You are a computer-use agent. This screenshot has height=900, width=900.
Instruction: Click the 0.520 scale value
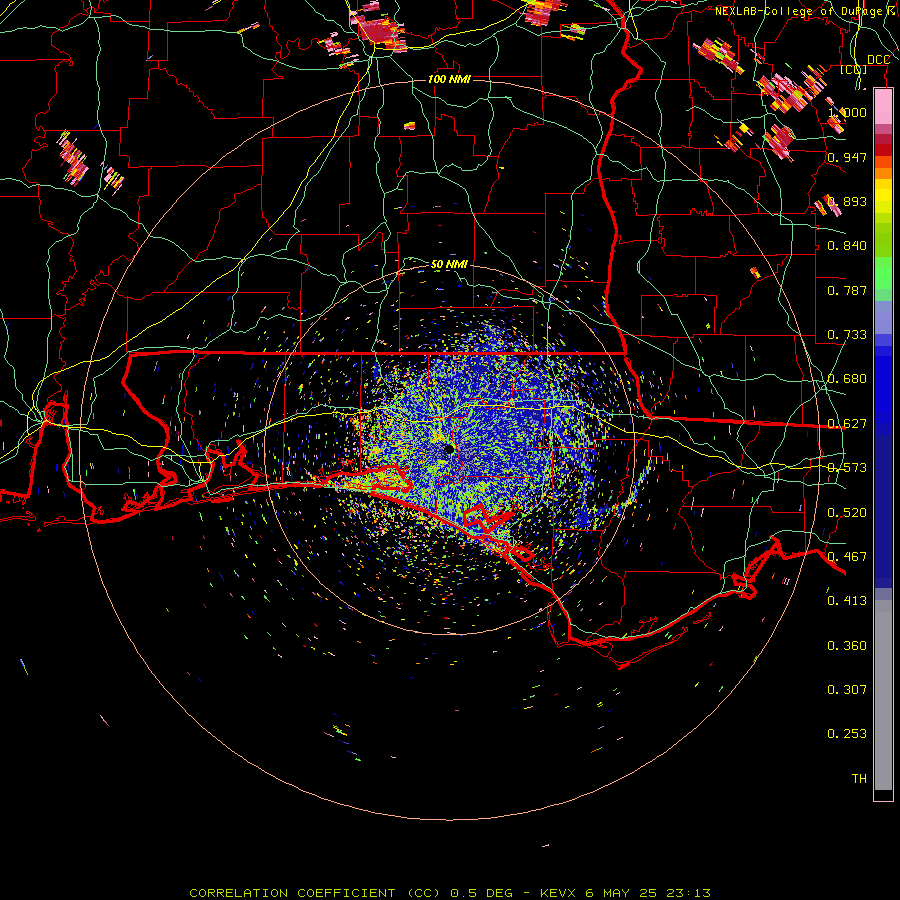pos(847,513)
